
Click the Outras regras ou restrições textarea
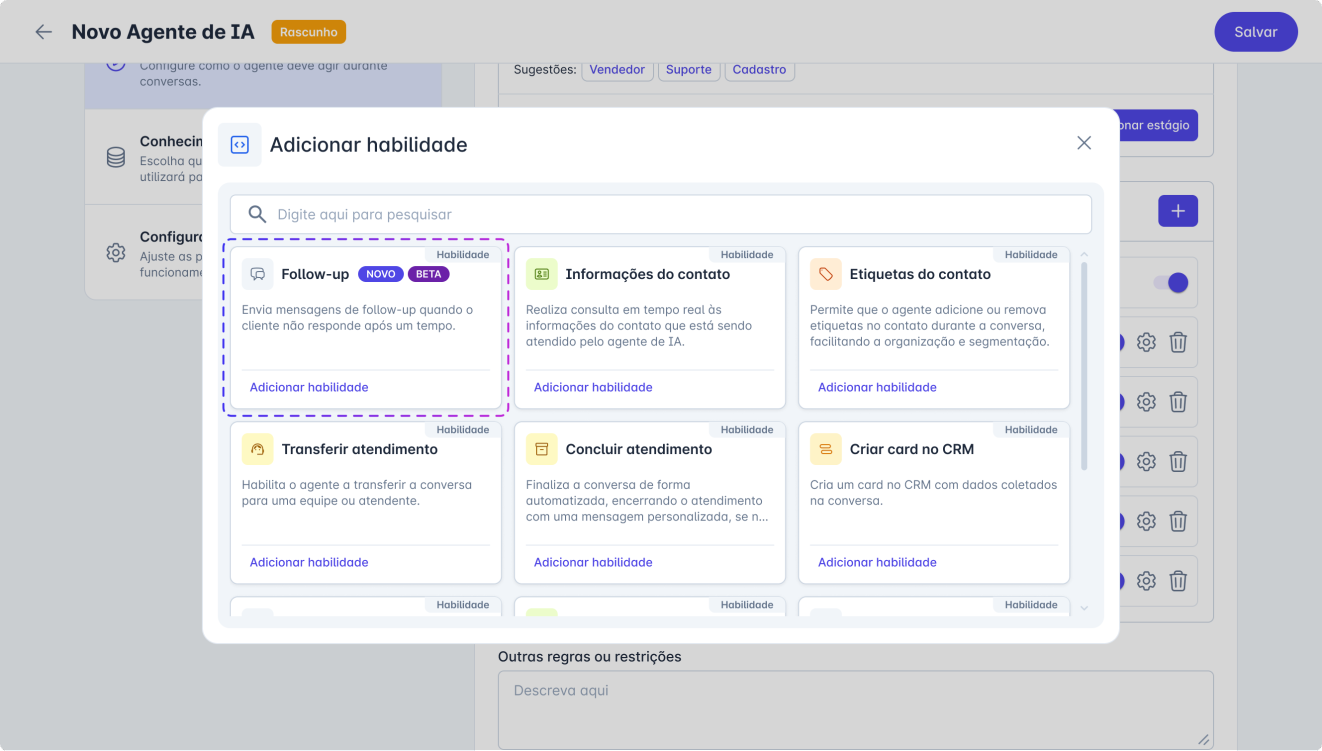855,708
